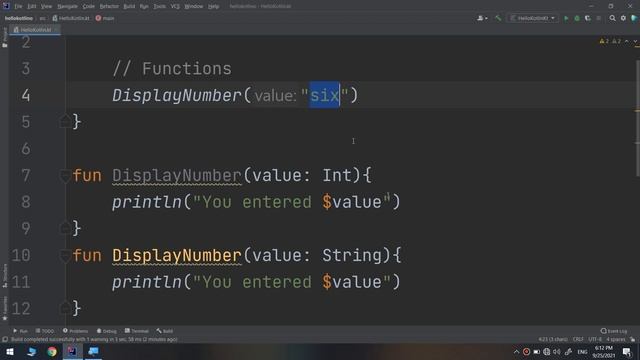Open the user account dropdown icon

tap(482, 18)
